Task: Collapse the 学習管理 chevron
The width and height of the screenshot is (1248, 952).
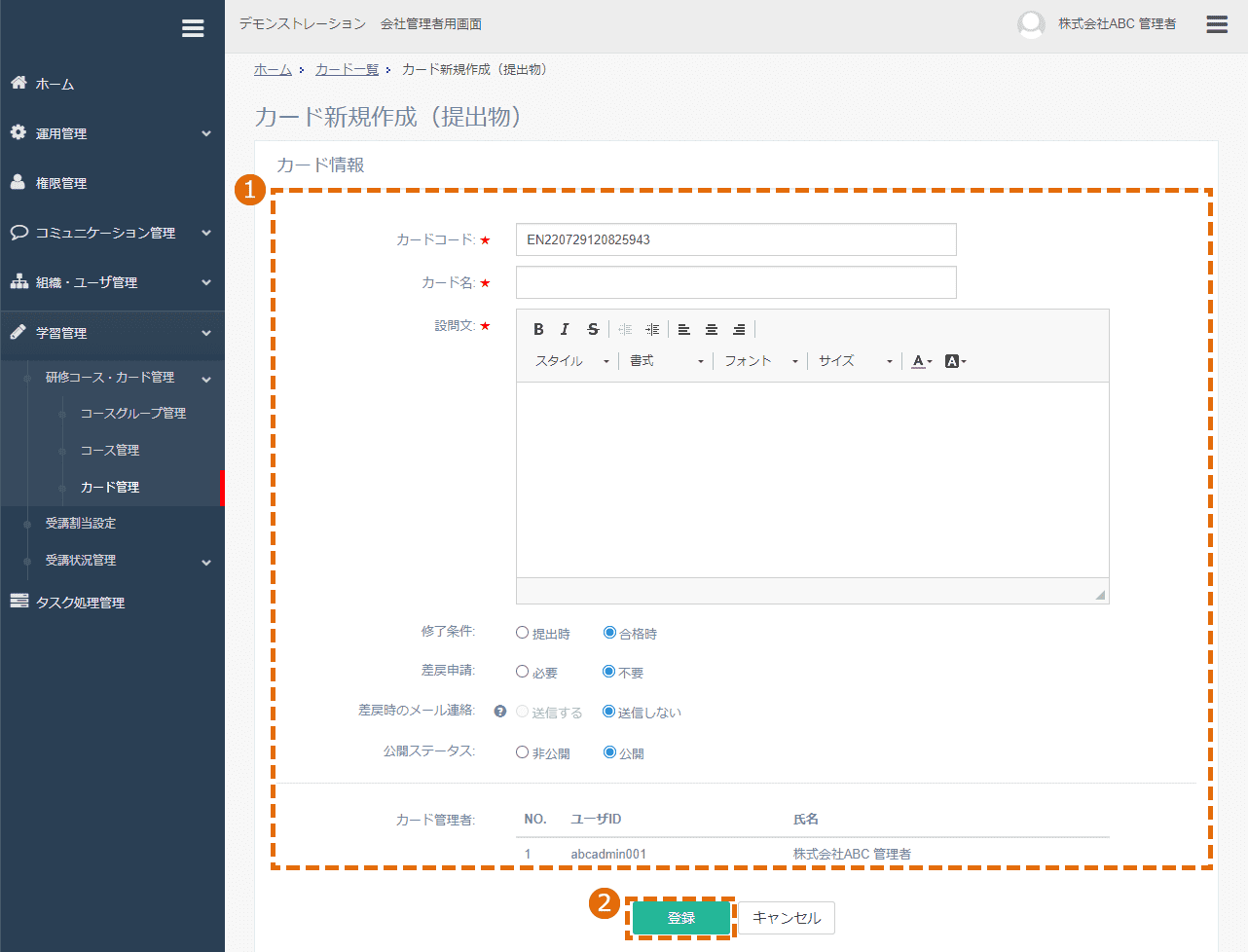Action: [206, 333]
